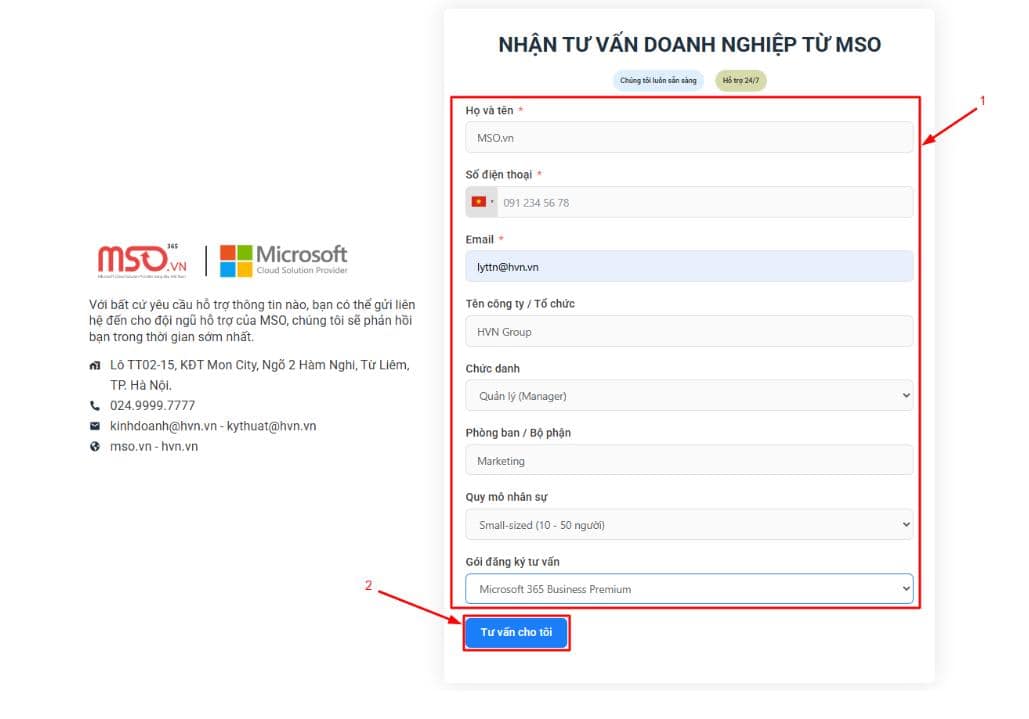Click the heading NHẬN TƯ VẤN DOANH NGHIỆP TỪ MSO
This screenshot has width=1029, height=719.
(689, 45)
